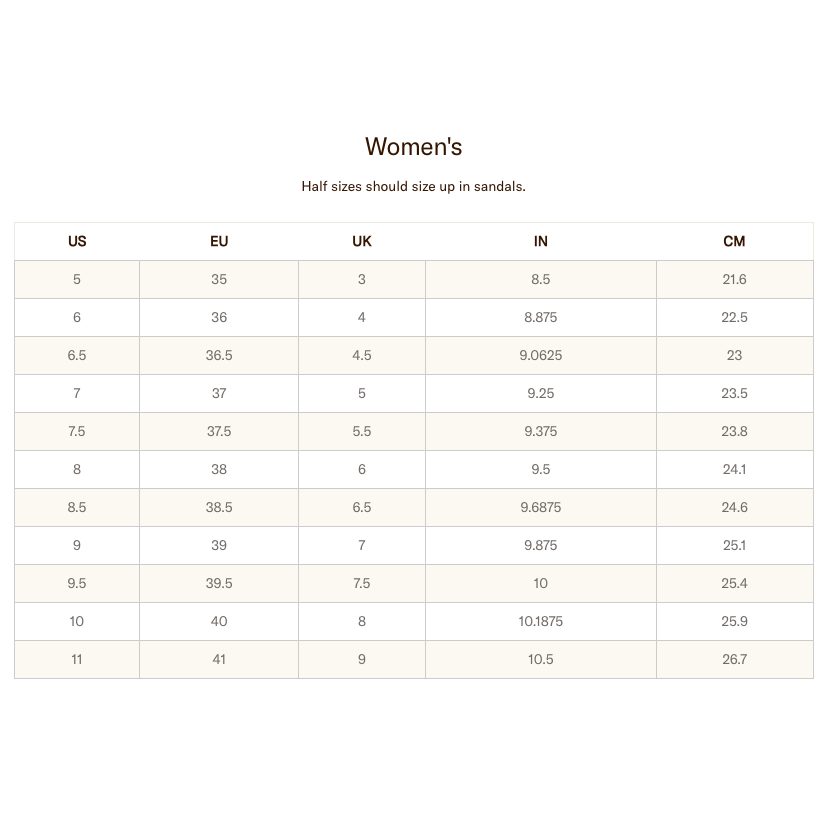
Task: Select the US size 8 cell
Action: coord(77,469)
